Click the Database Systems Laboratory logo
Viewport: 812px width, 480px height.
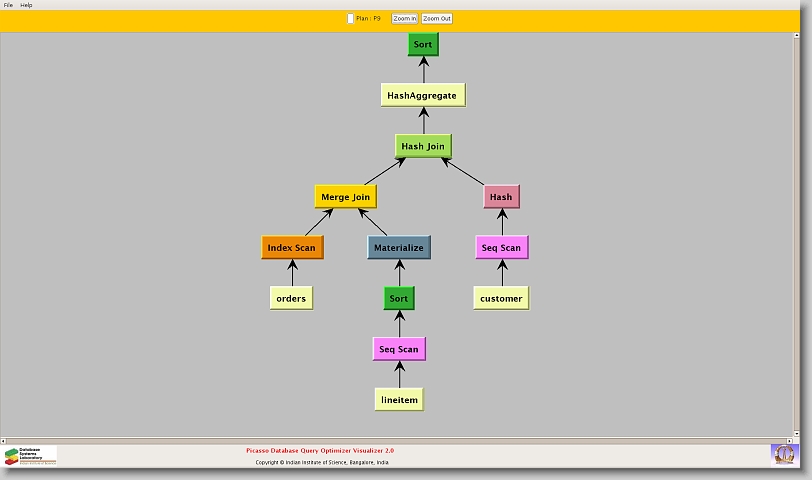[30, 456]
